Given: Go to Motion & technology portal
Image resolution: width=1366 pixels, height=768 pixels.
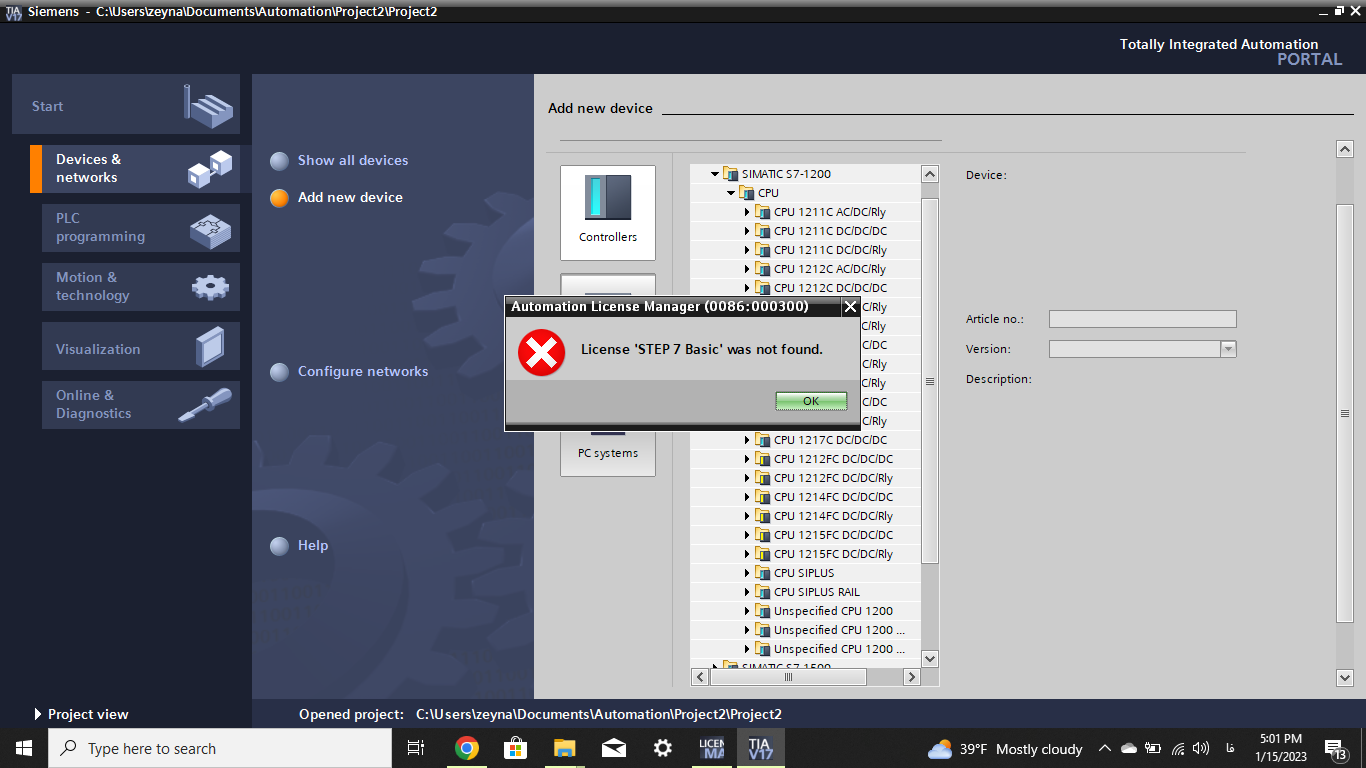Looking at the screenshot, I should [141, 287].
